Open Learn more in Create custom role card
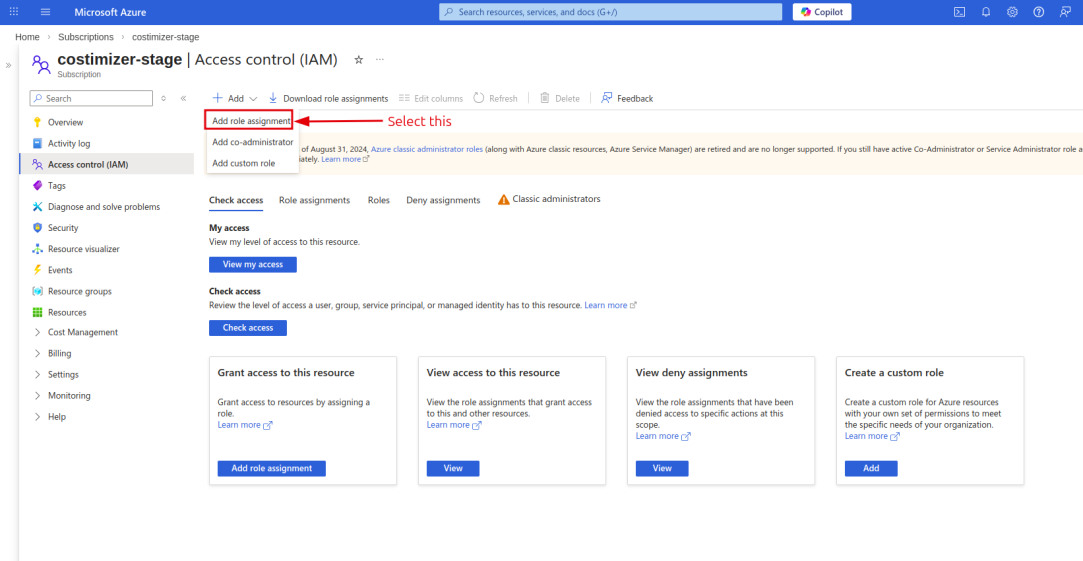 coord(872,436)
